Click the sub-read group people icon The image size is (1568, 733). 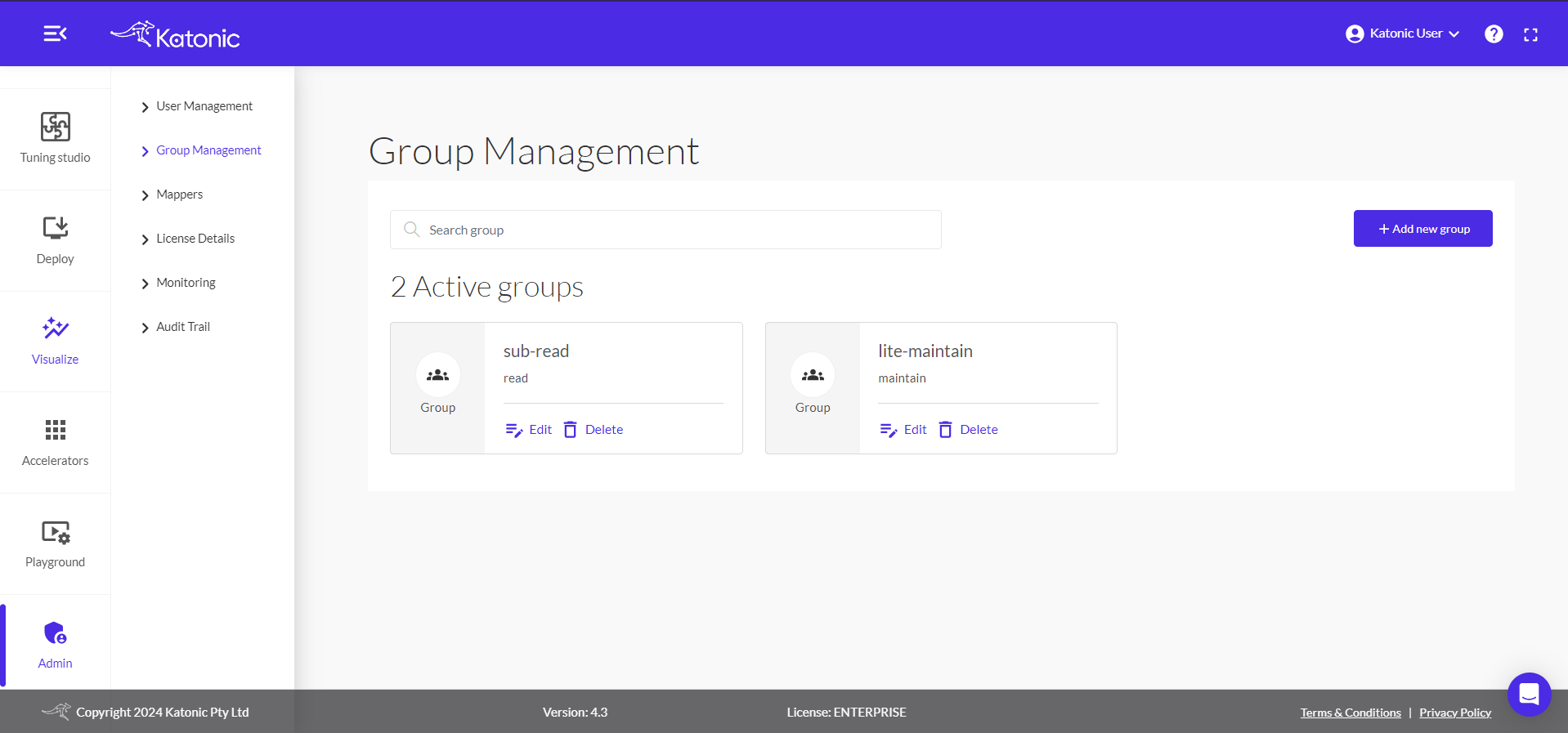438,375
